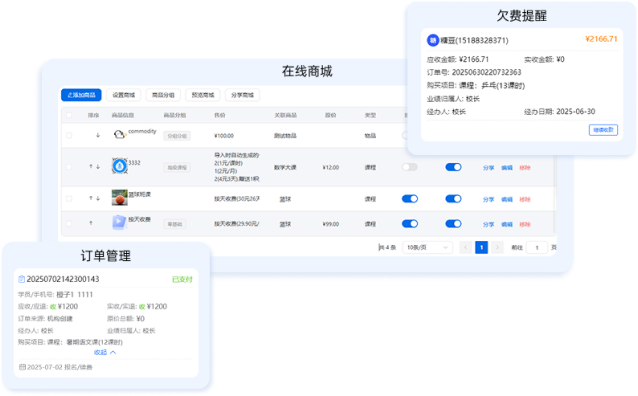
Task: Click order number 20250702142300143
Action: [x=63, y=279]
